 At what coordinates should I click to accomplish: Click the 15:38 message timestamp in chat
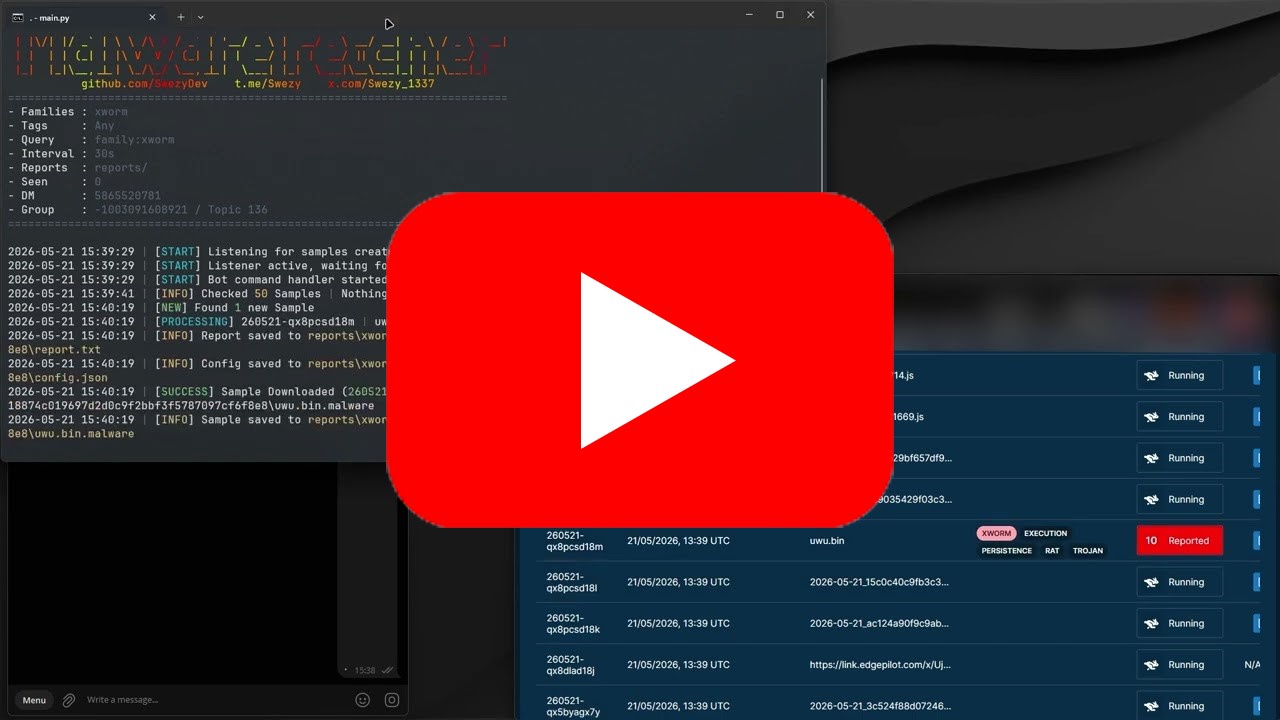point(365,670)
